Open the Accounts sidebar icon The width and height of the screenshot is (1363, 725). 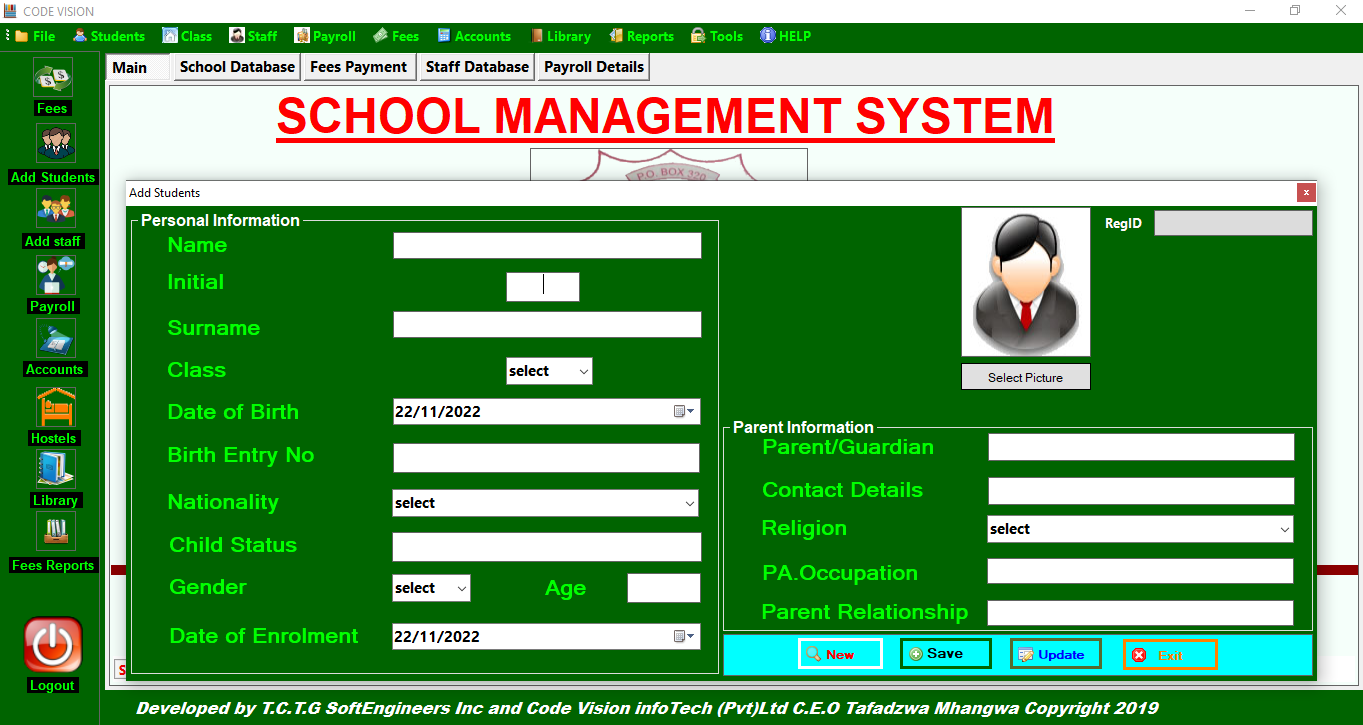click(x=55, y=339)
